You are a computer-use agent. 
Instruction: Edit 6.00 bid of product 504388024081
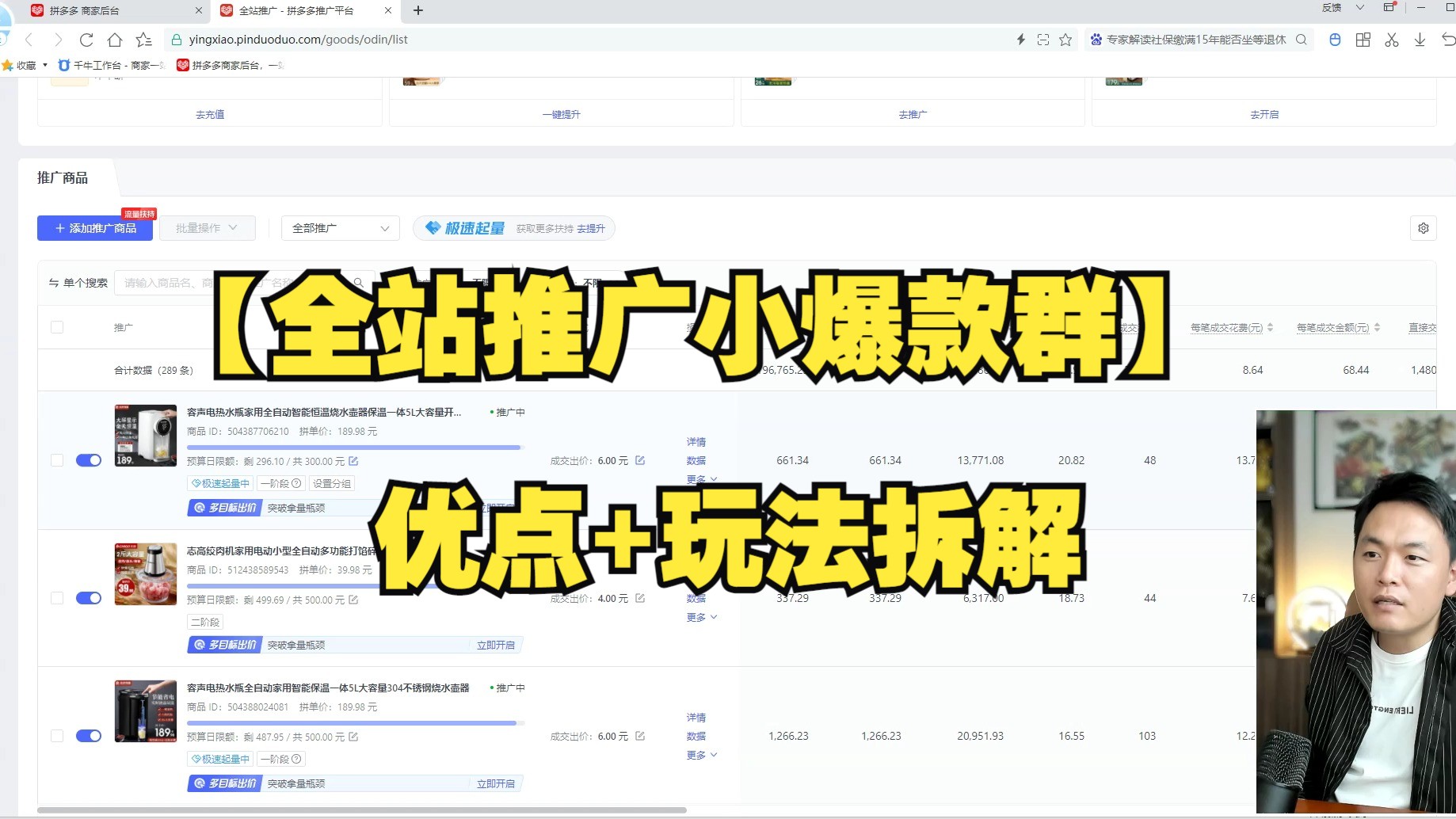pos(640,736)
